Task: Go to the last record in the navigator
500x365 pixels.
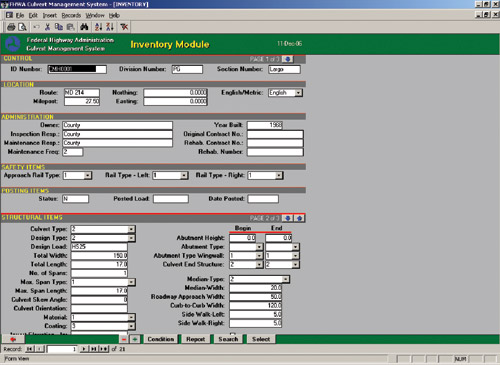Action: 94,349
